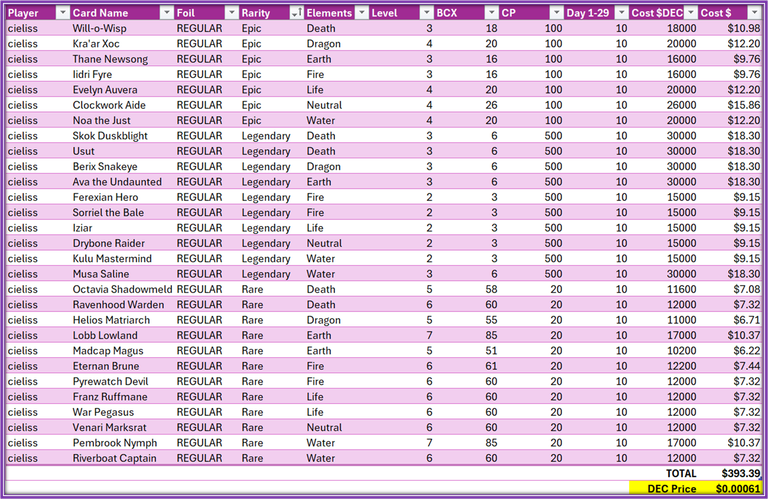Select the Will-o-Wisp card name cell
Viewport: 768px width, 499px height.
point(122,28)
